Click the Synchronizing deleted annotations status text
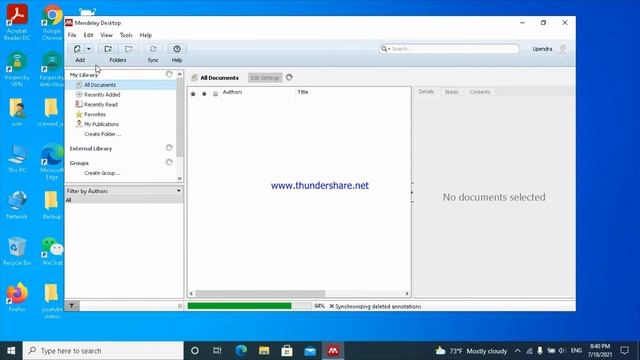640x360 pixels. point(378,306)
